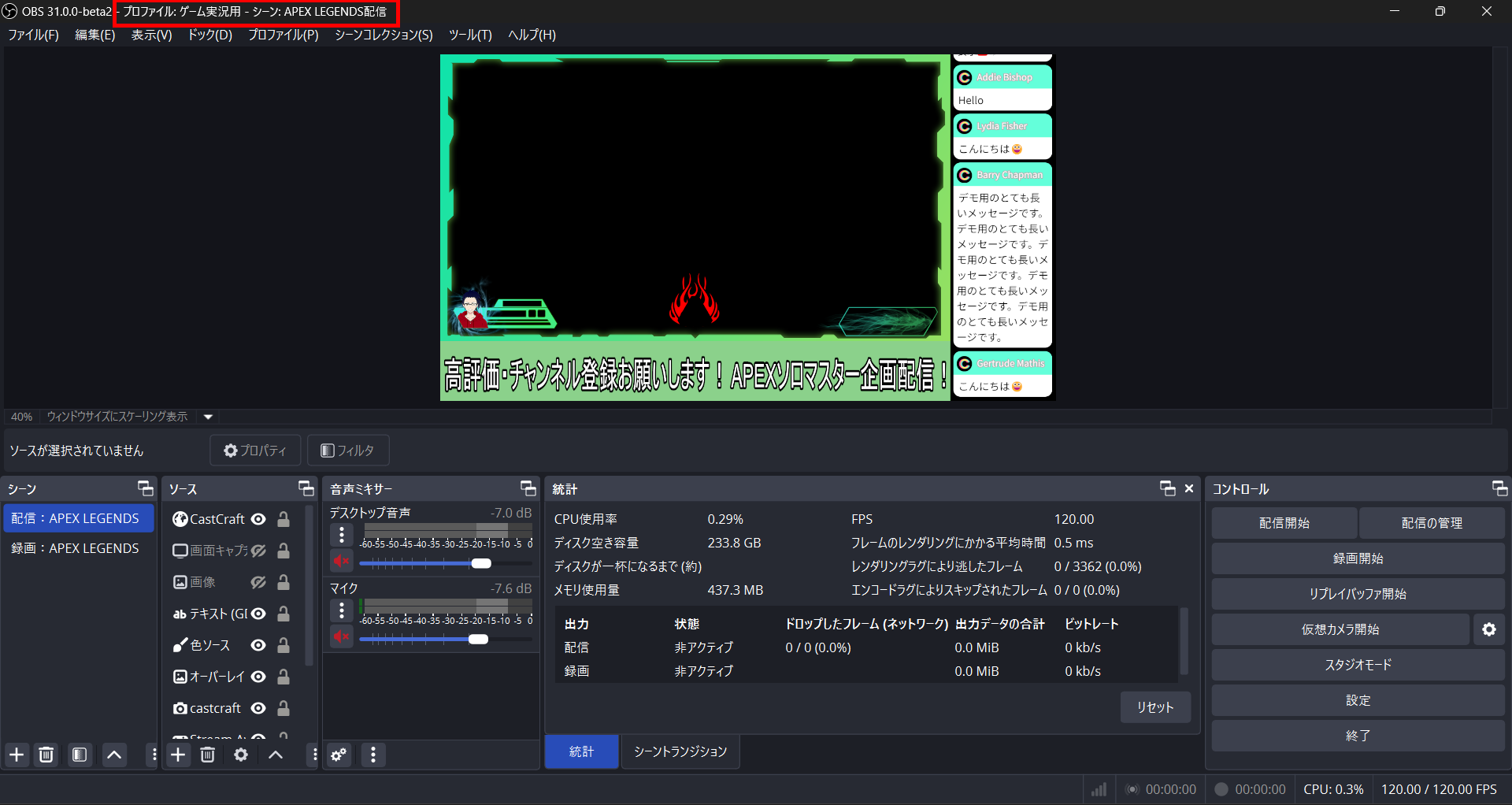Delete selected scene with trash icon
This screenshot has height=805, width=1512.
click(x=46, y=755)
